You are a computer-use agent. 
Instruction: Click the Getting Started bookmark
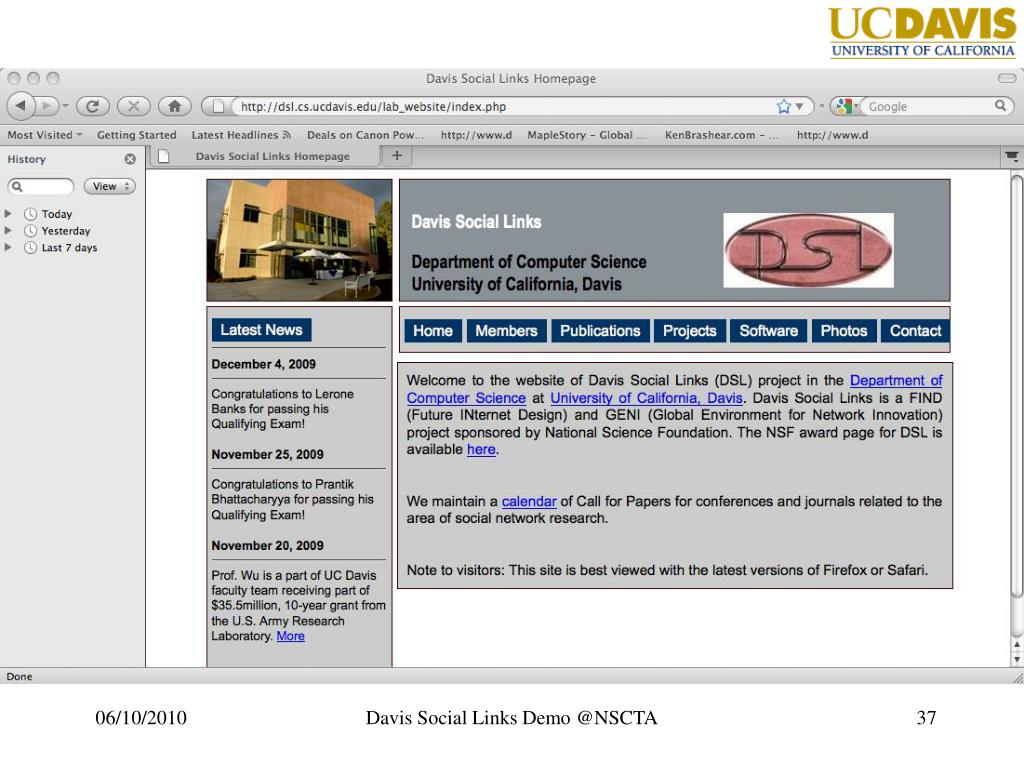coord(136,135)
